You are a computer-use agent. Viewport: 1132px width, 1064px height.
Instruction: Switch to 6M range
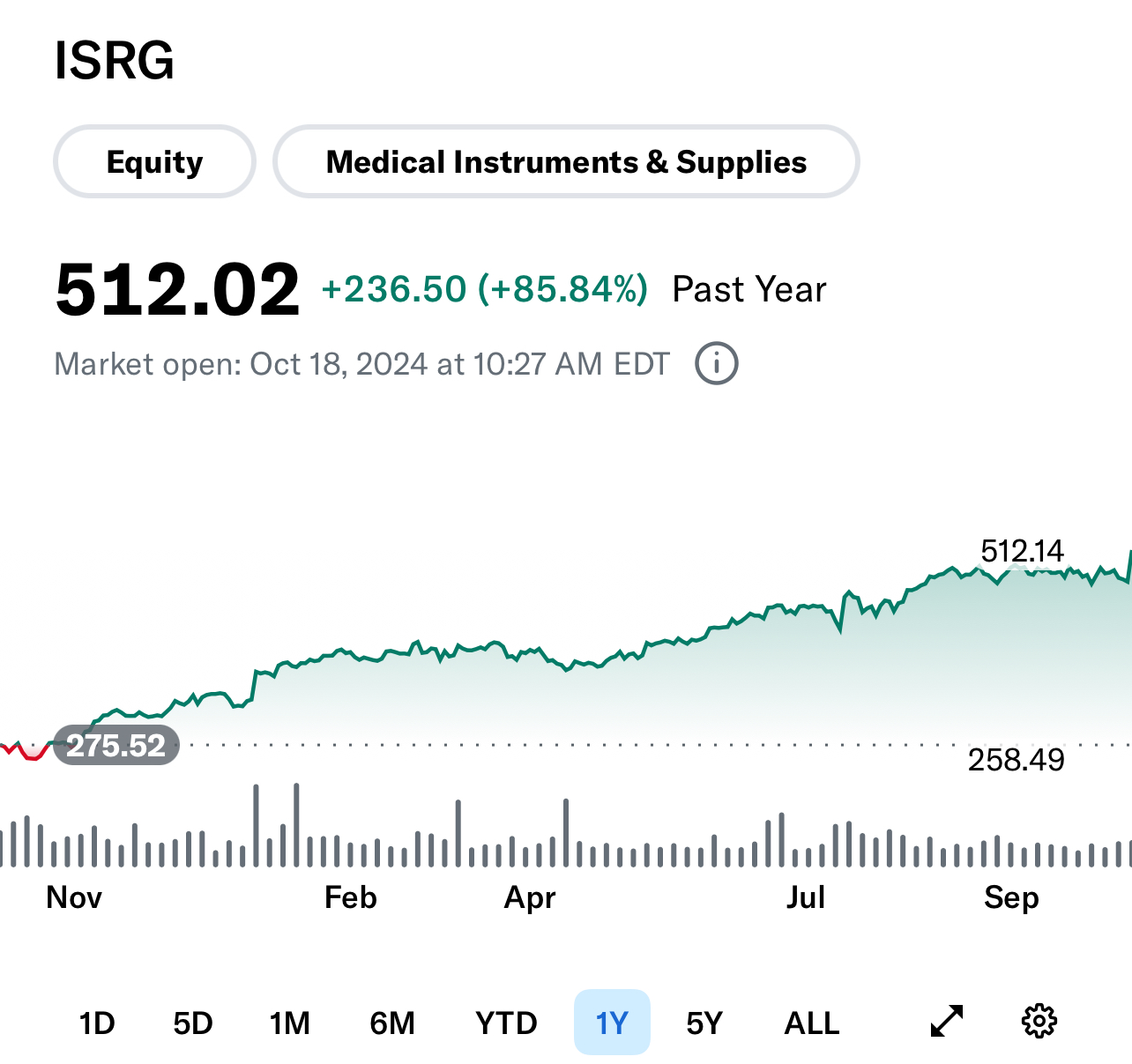pyautogui.click(x=392, y=1023)
